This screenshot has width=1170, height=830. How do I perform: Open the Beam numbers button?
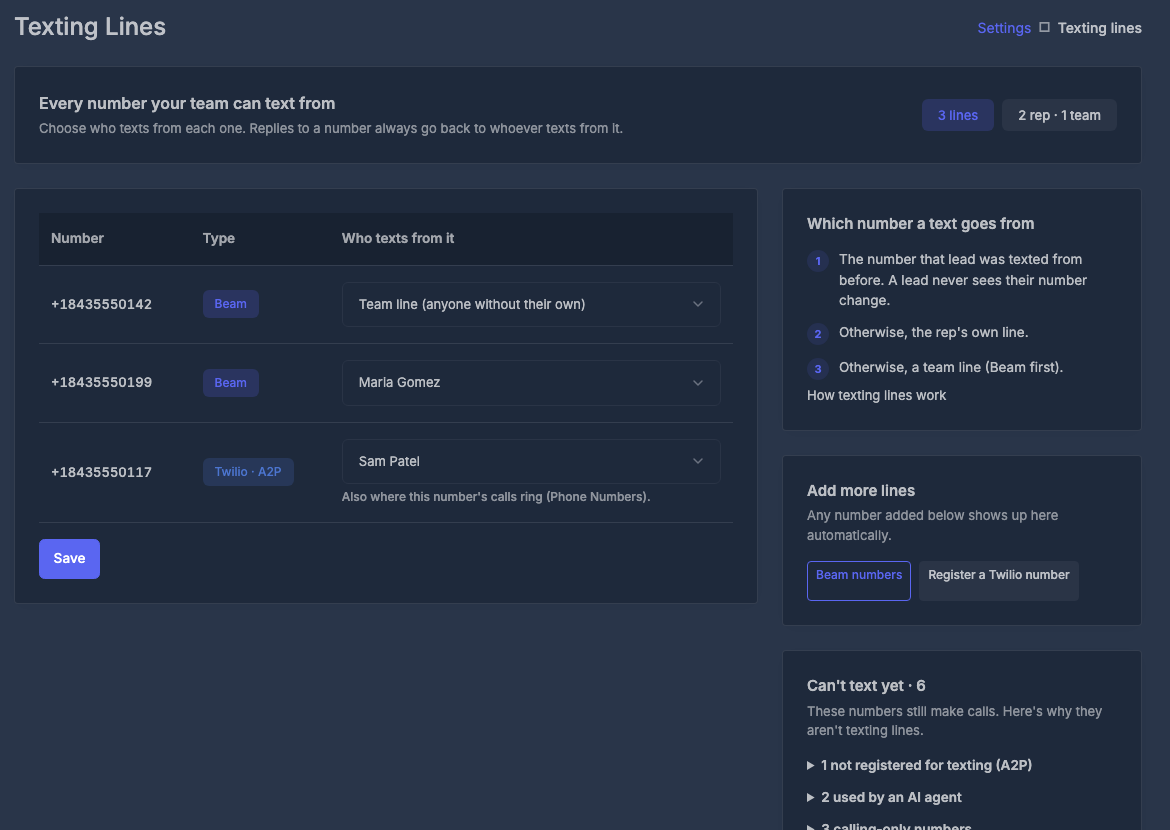tap(859, 580)
